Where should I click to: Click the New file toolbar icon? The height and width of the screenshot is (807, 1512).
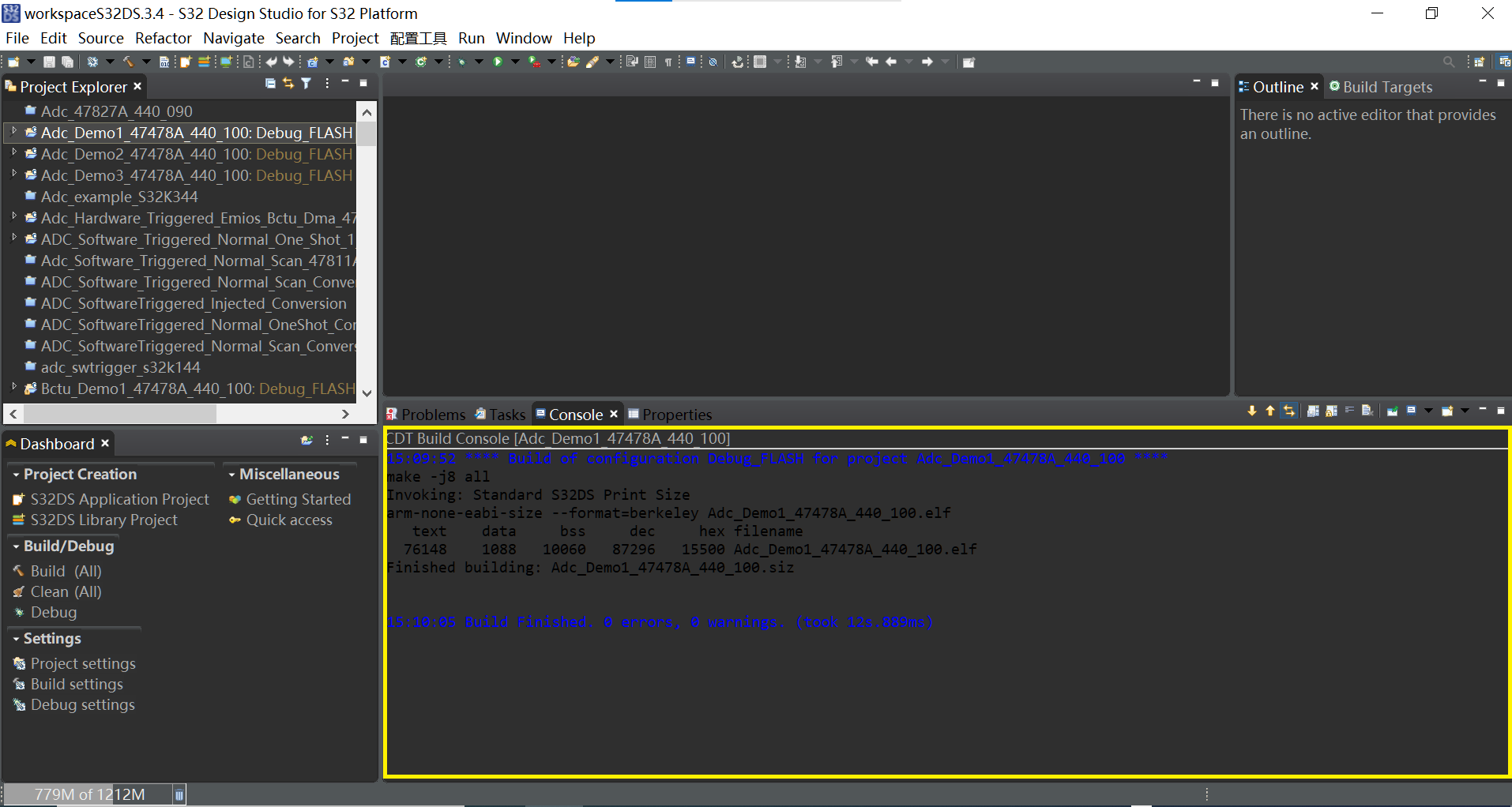[13, 62]
